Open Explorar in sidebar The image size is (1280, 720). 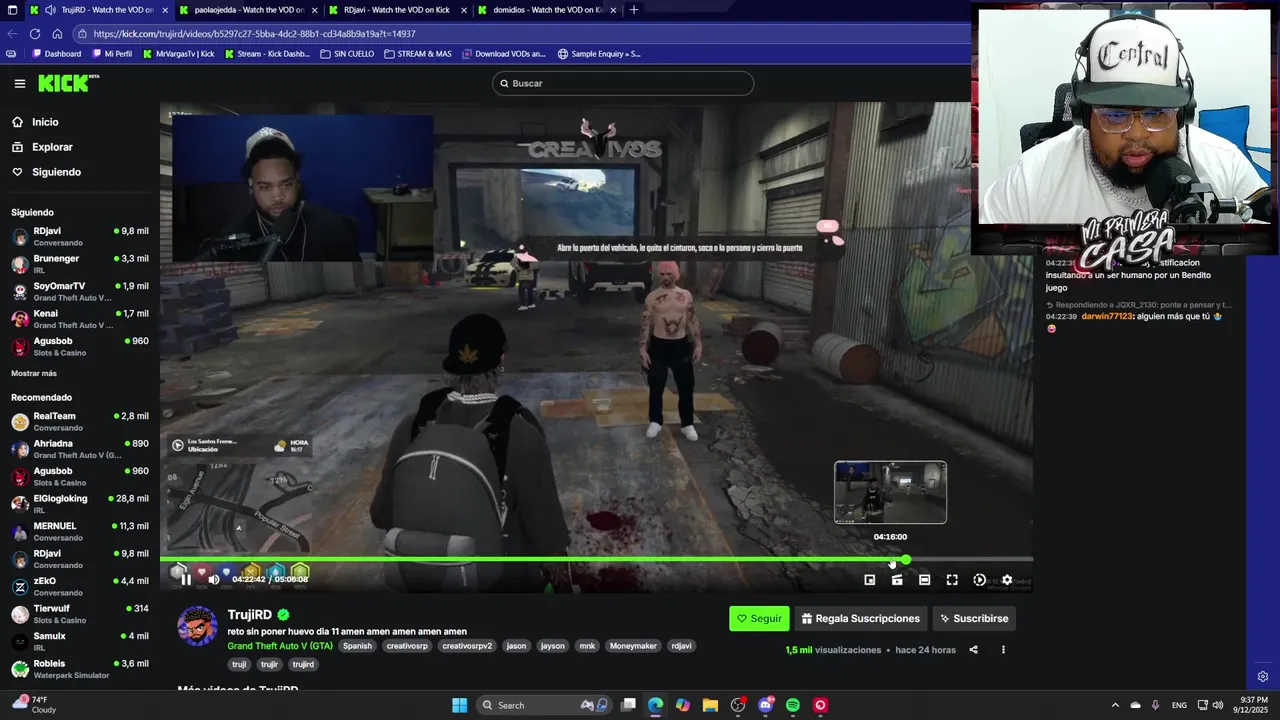[52, 147]
